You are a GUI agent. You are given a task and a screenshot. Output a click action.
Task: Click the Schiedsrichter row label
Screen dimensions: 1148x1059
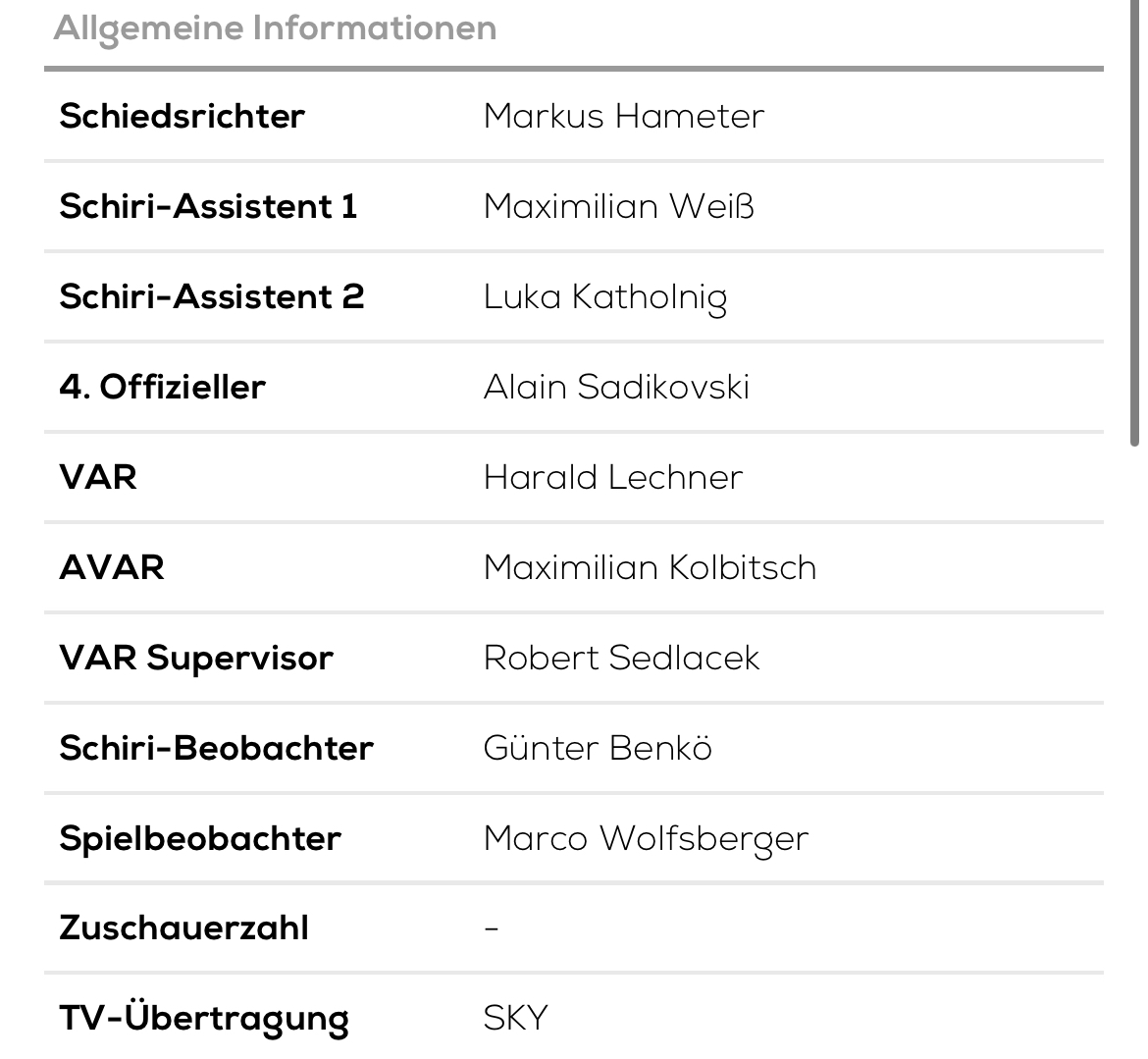pyautogui.click(x=182, y=116)
